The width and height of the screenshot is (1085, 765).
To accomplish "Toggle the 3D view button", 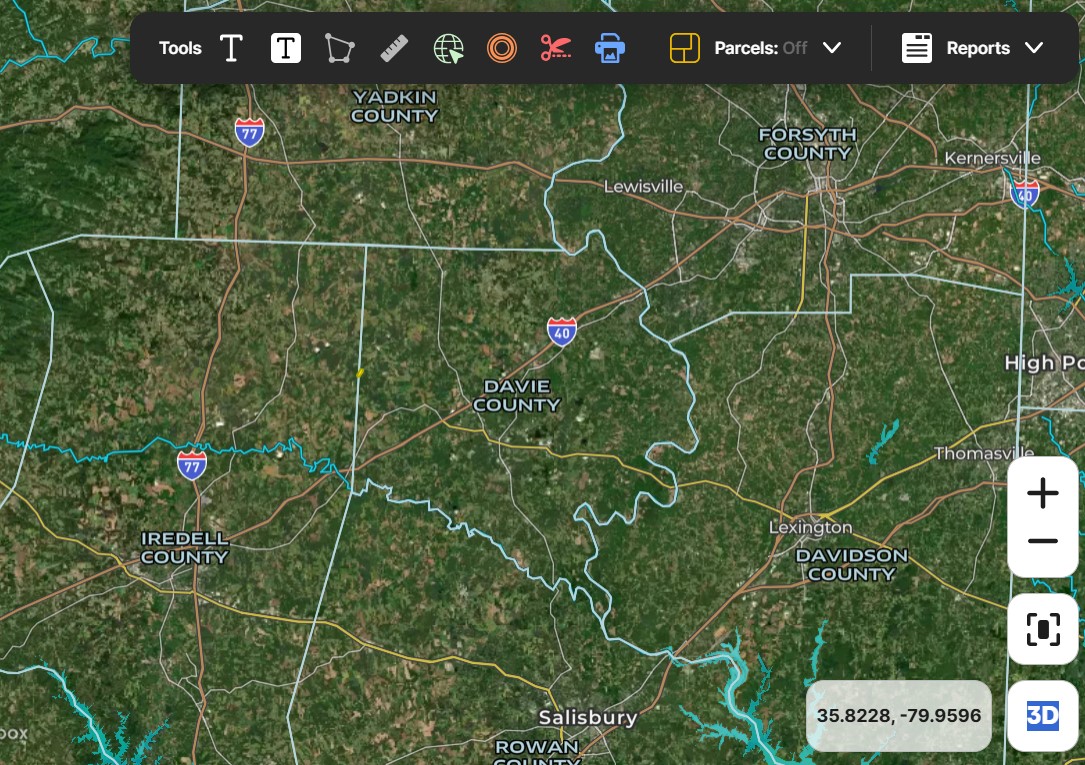I will pos(1043,716).
